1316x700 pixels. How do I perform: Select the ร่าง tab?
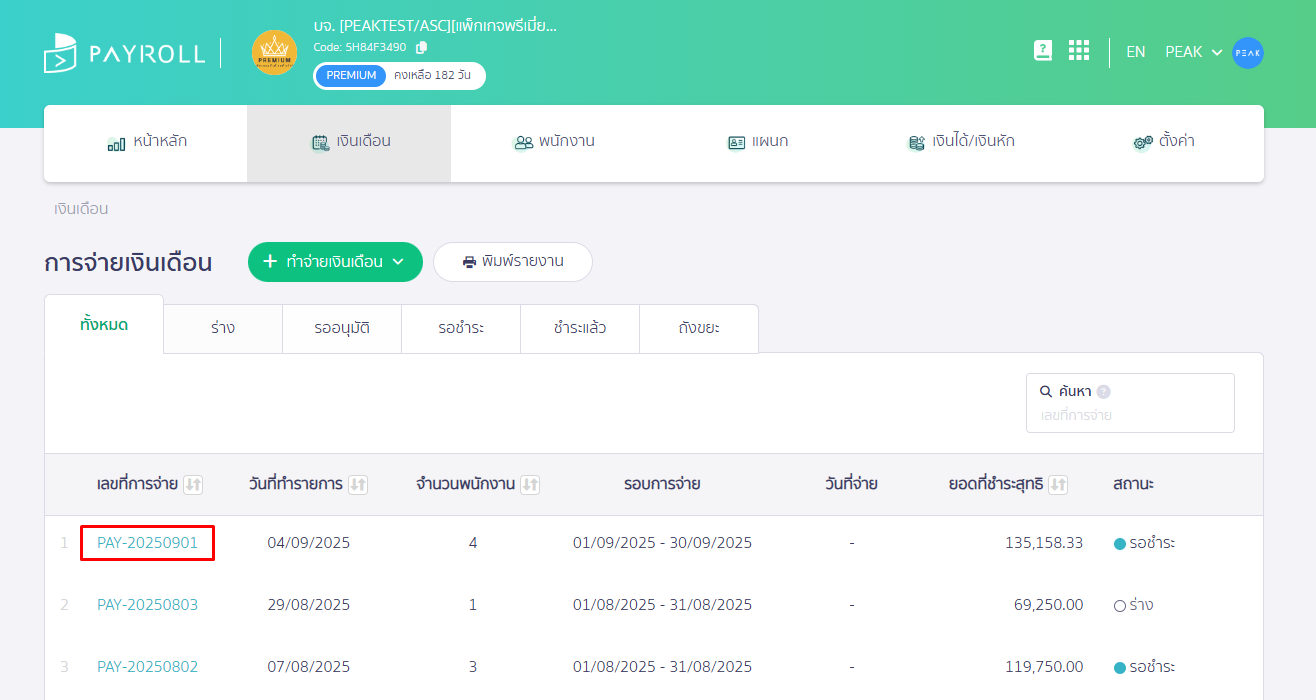(x=223, y=329)
